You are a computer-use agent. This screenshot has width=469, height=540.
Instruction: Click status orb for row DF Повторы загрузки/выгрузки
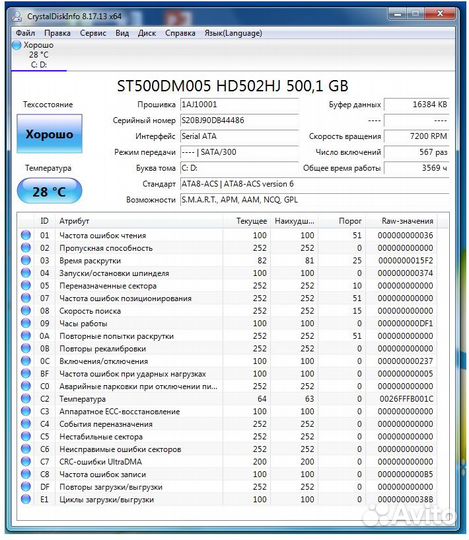click(x=26, y=486)
